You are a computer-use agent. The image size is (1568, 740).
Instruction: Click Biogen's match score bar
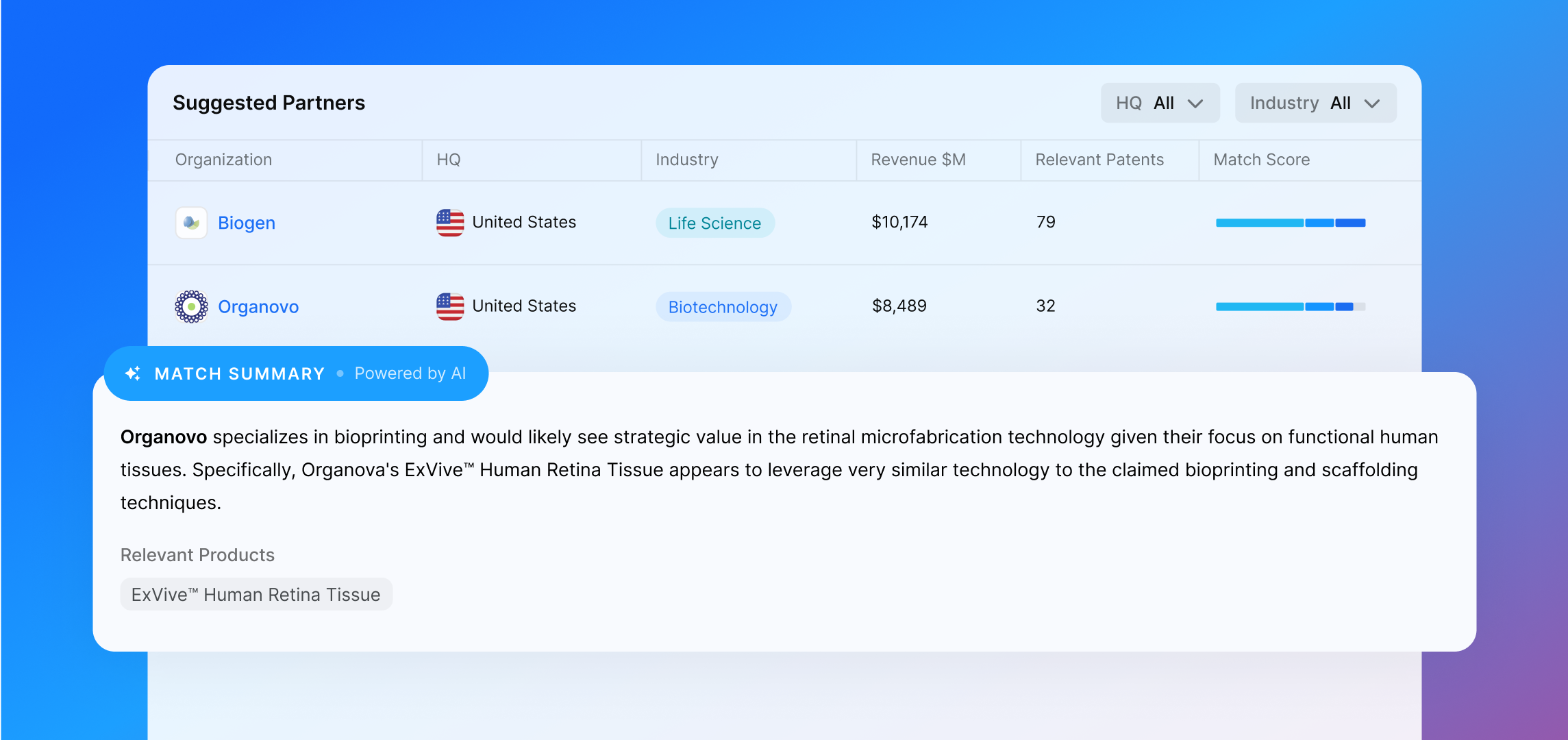[1291, 223]
